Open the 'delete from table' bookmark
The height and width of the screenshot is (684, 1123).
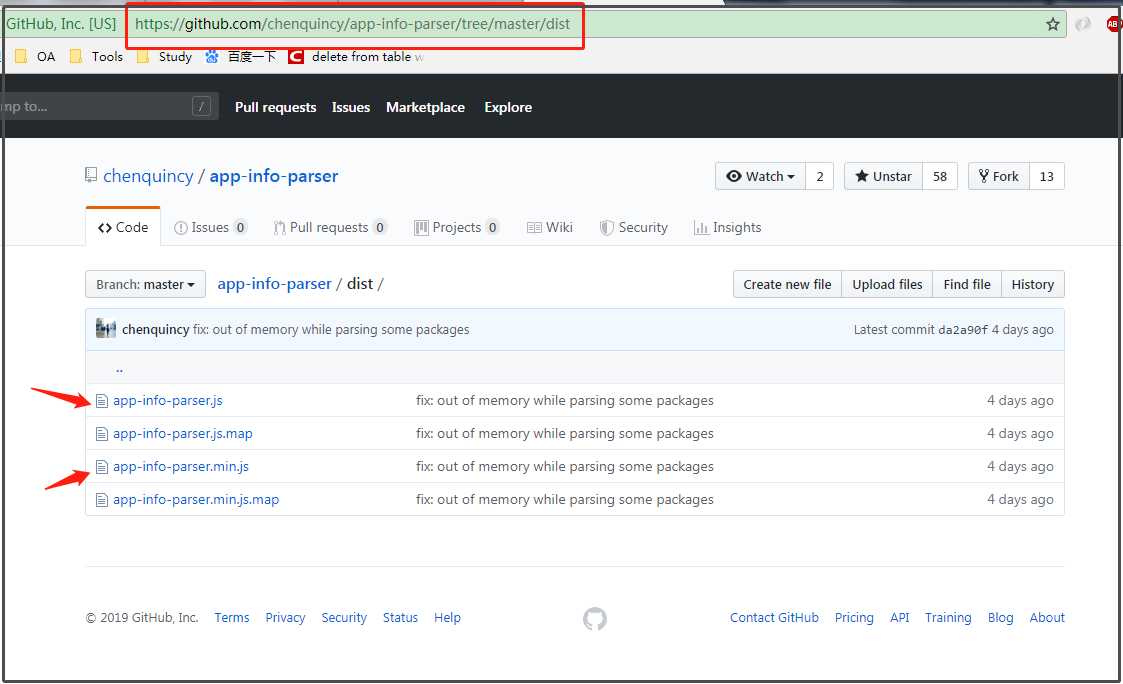356,57
